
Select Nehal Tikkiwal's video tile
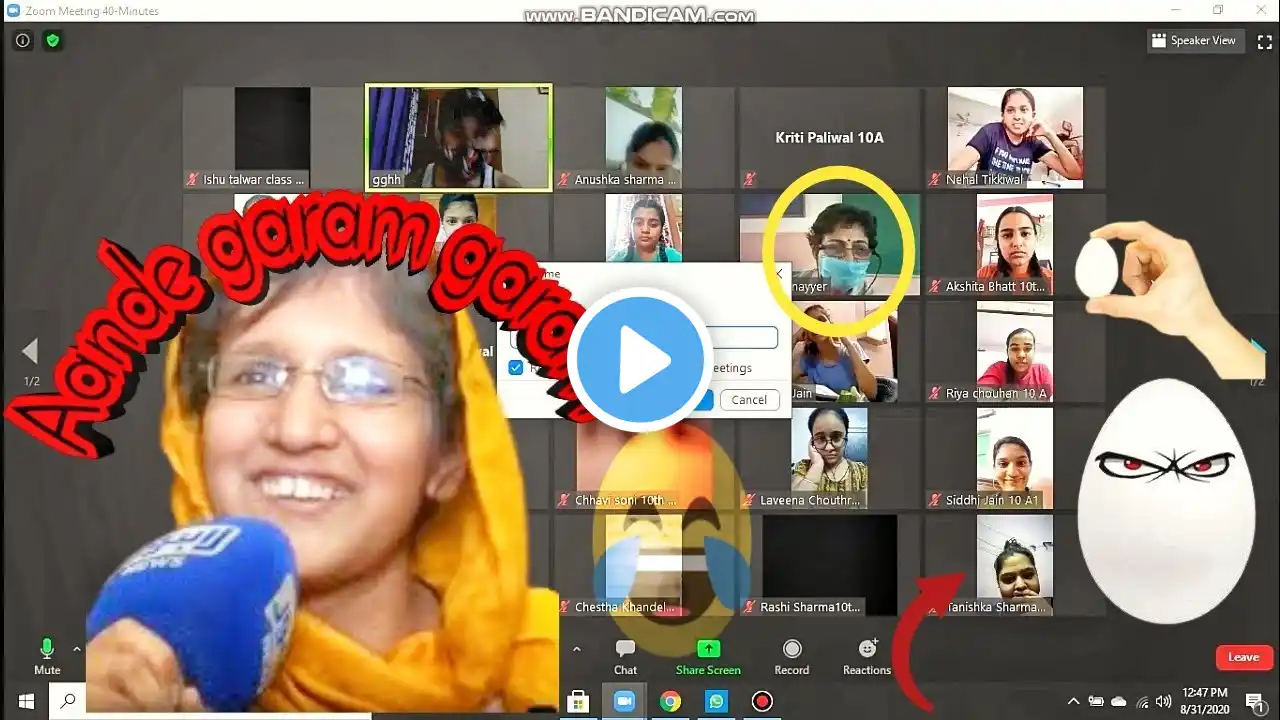[1015, 137]
